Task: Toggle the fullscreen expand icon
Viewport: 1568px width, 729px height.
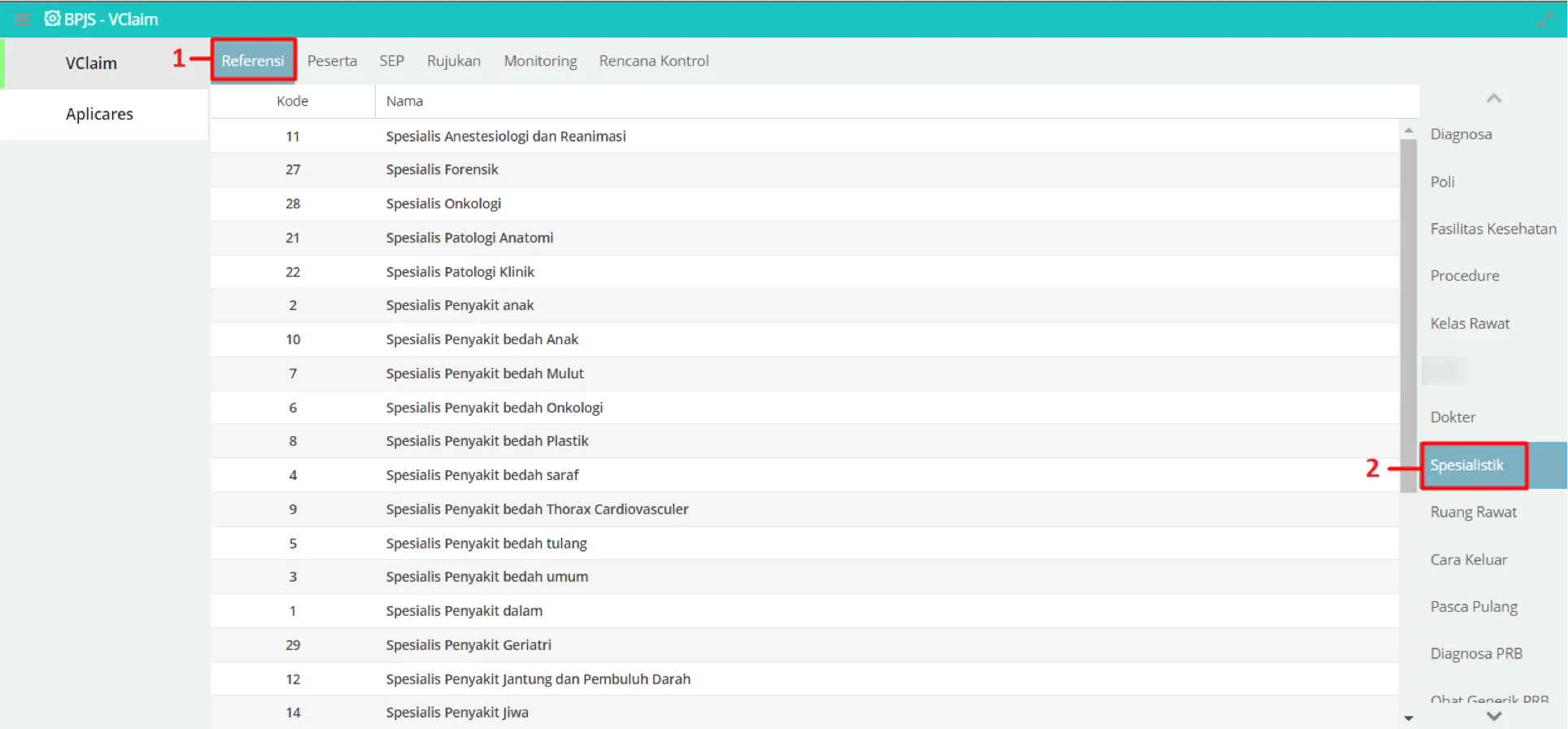Action: [x=1545, y=20]
